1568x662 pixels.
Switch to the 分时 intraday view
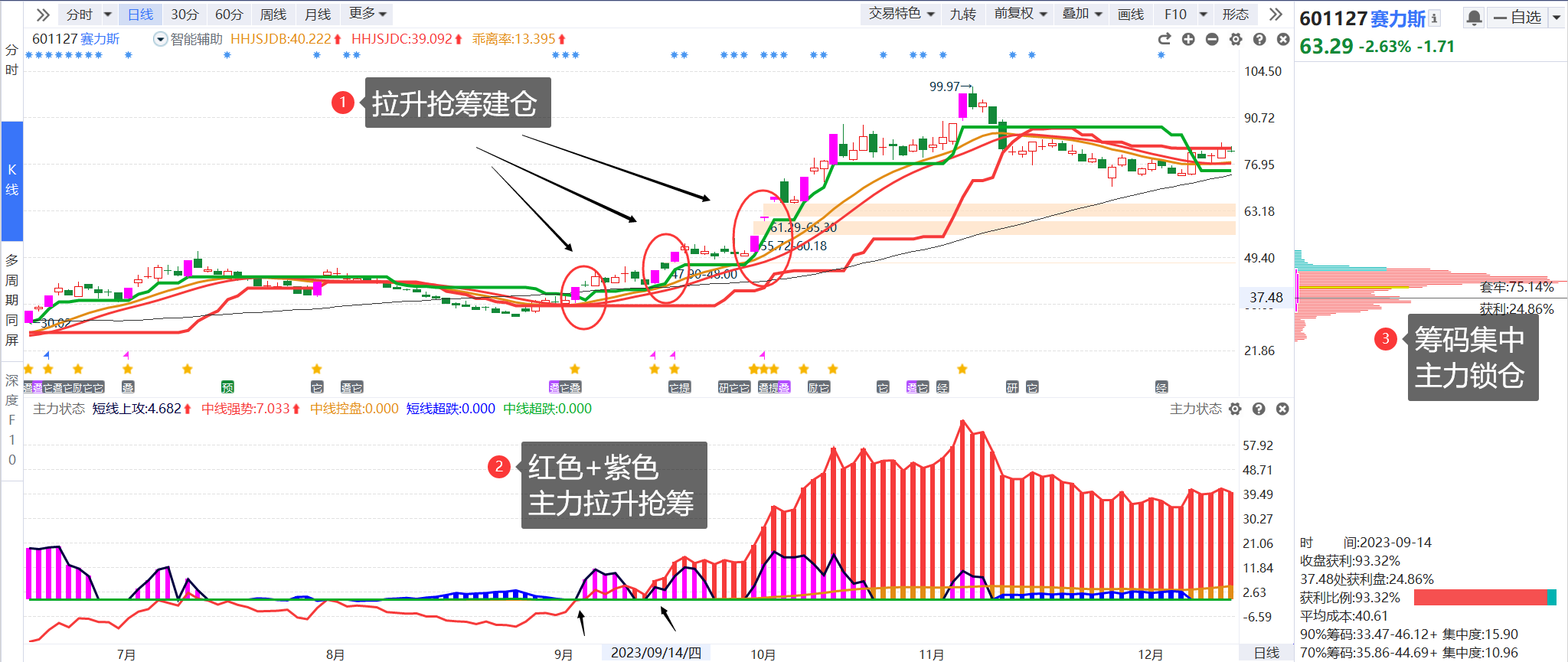(79, 15)
